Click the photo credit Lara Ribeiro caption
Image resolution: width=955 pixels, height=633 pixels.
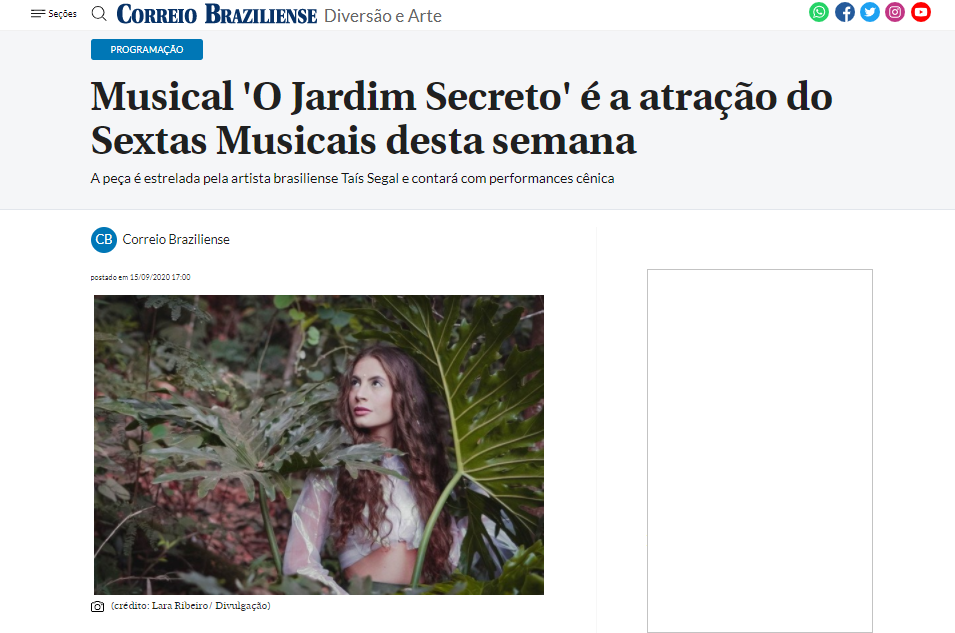[x=191, y=606]
